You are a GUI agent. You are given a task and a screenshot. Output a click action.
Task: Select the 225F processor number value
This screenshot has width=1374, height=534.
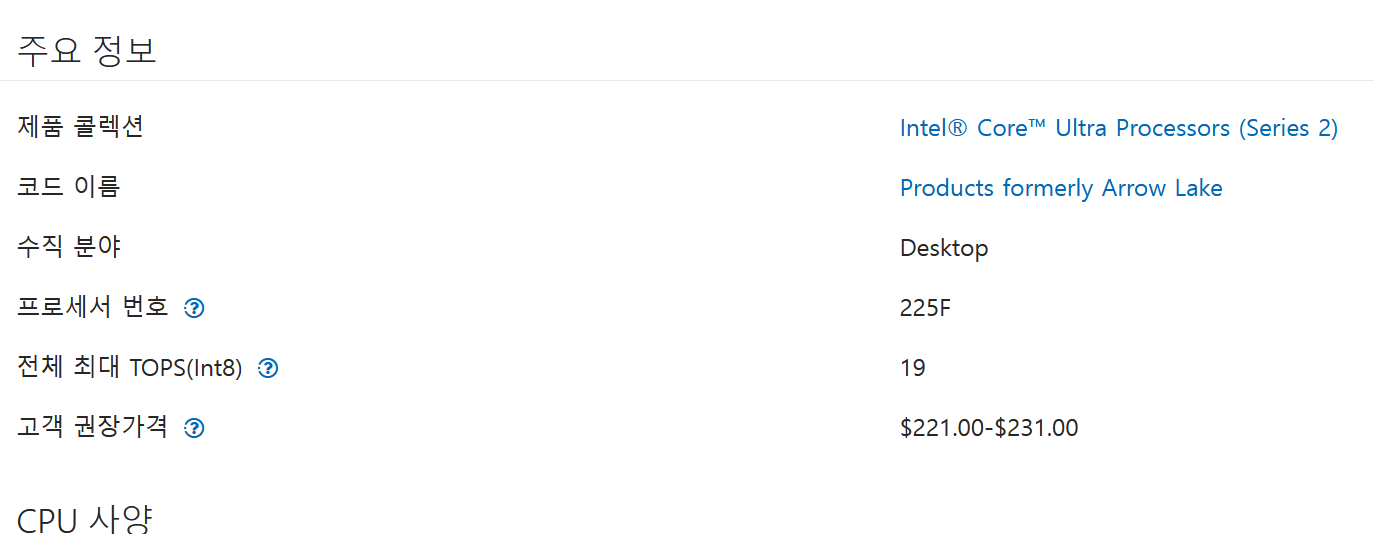pyautogui.click(x=926, y=308)
